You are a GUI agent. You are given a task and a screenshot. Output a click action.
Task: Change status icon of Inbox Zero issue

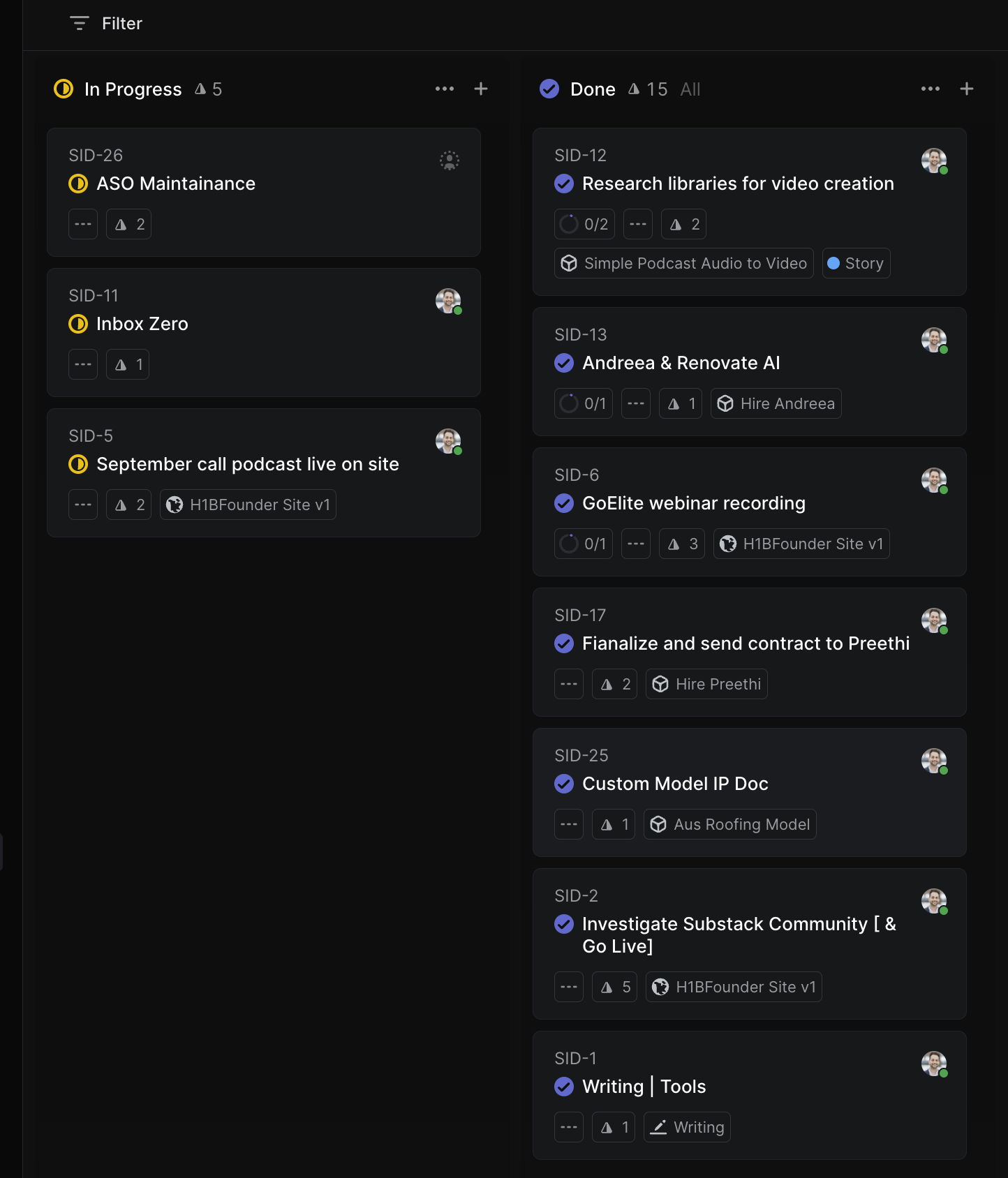coord(78,324)
